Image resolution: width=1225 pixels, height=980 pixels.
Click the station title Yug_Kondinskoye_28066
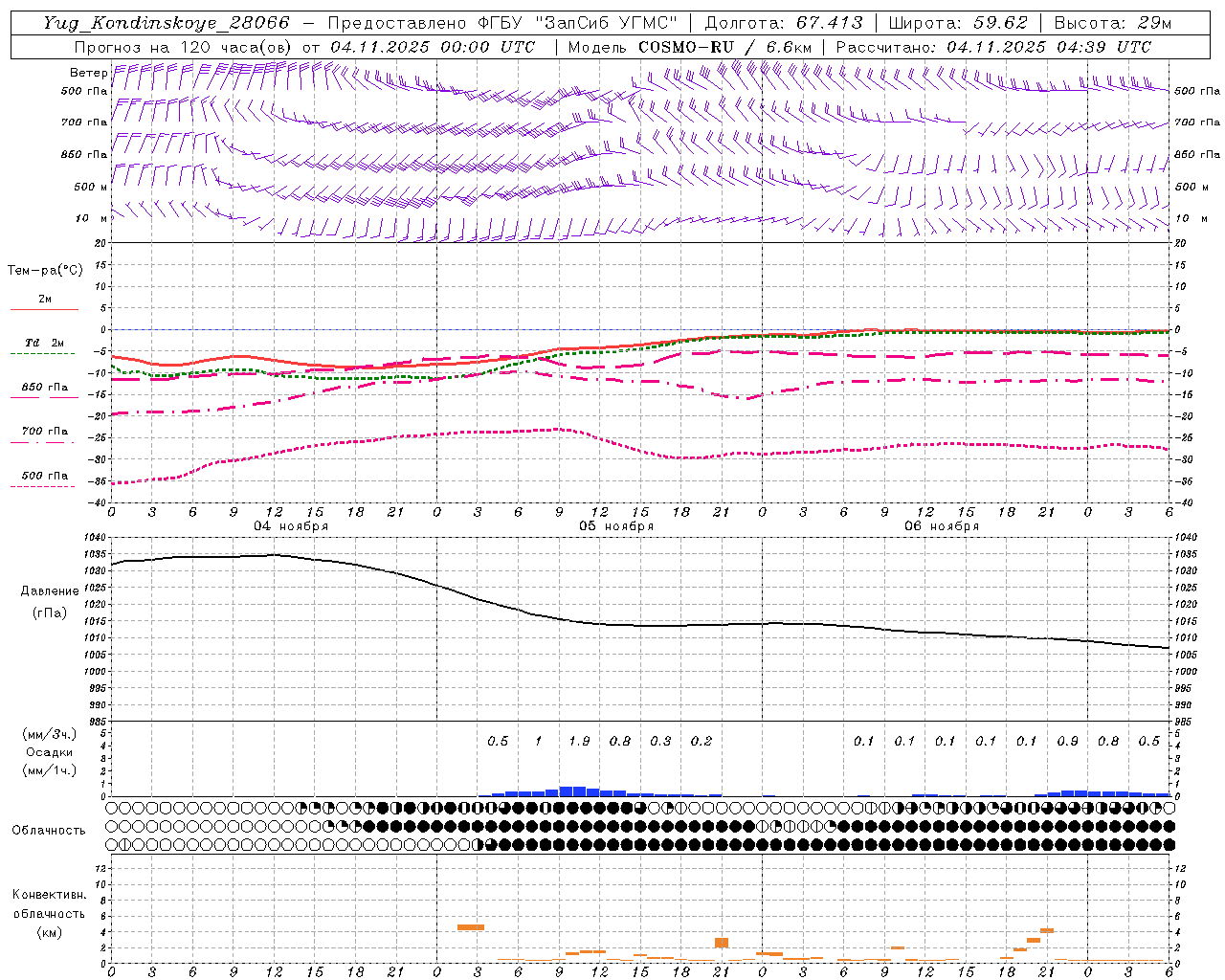pos(166,23)
